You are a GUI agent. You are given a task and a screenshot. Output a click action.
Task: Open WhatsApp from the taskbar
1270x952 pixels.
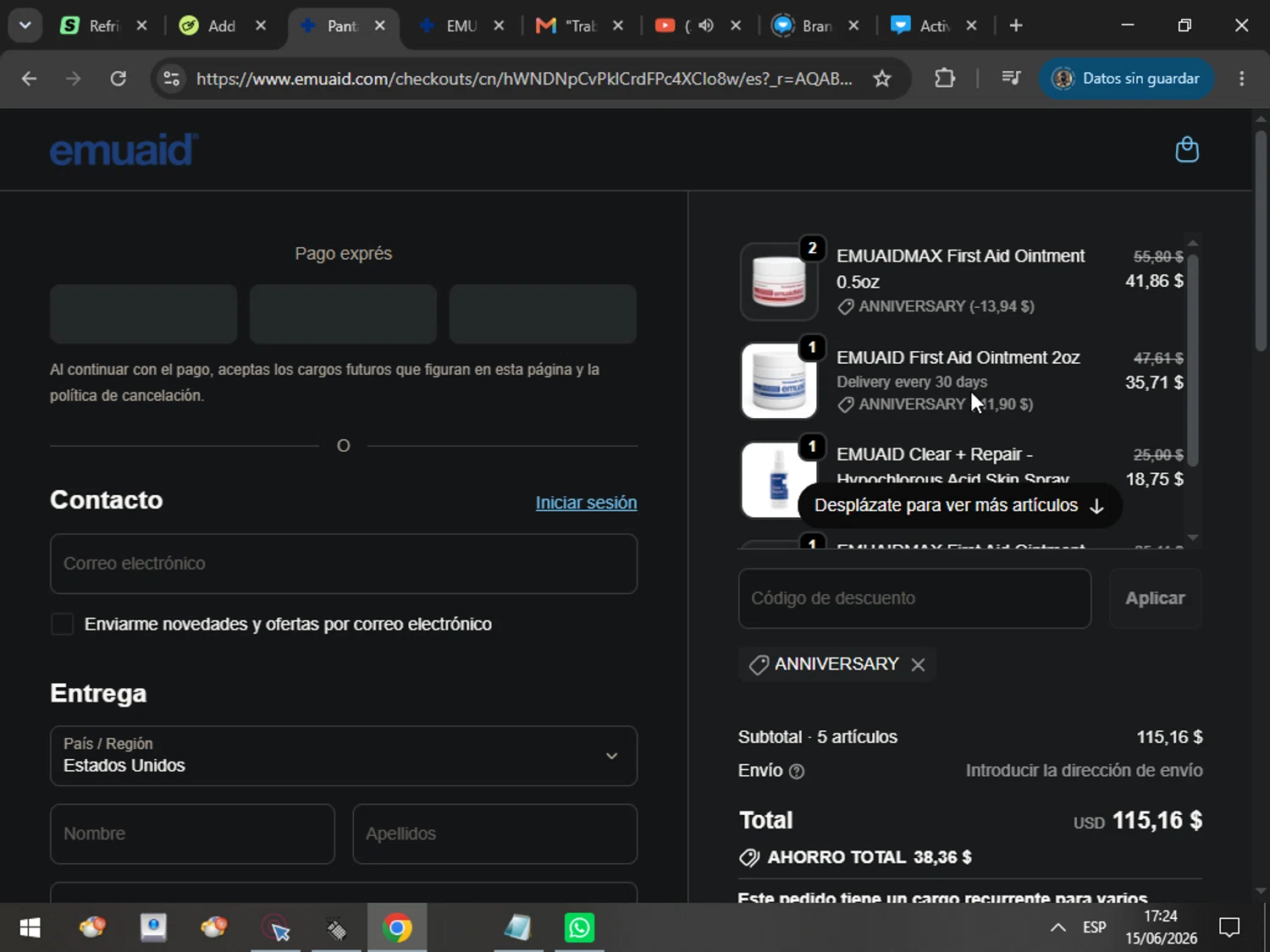pos(580,928)
